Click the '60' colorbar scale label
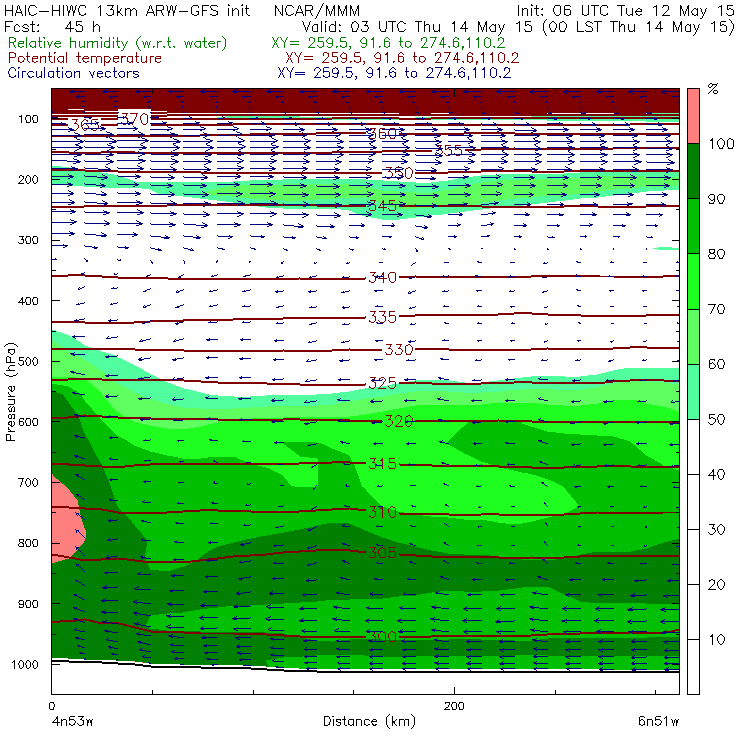The height and width of the screenshot is (740, 740). [716, 364]
